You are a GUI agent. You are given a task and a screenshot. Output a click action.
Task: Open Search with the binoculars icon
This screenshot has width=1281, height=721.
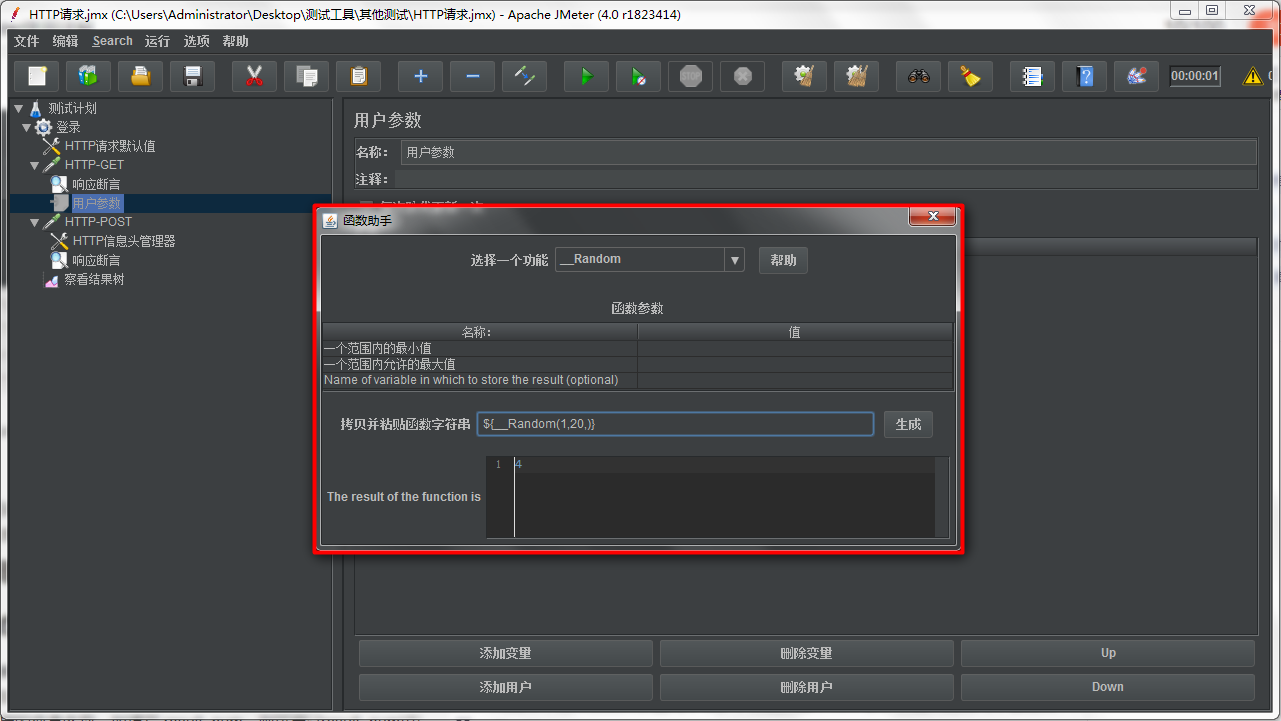919,76
